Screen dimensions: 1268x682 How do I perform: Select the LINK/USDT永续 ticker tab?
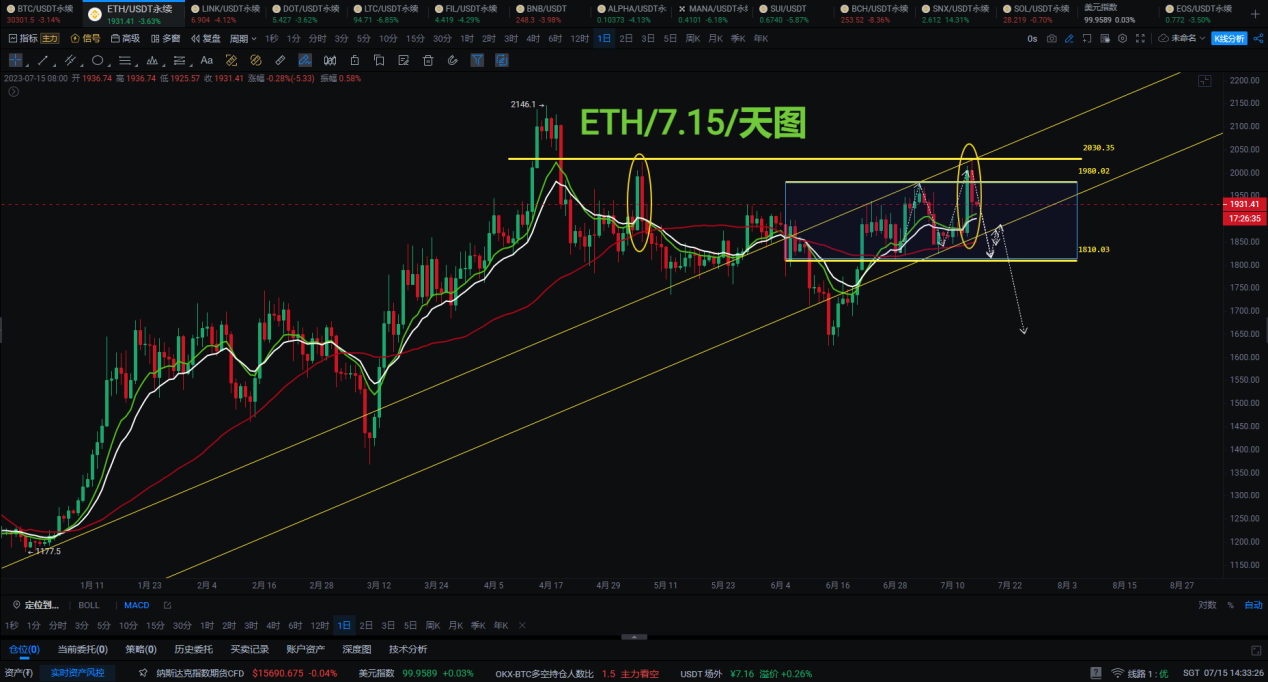coord(224,13)
